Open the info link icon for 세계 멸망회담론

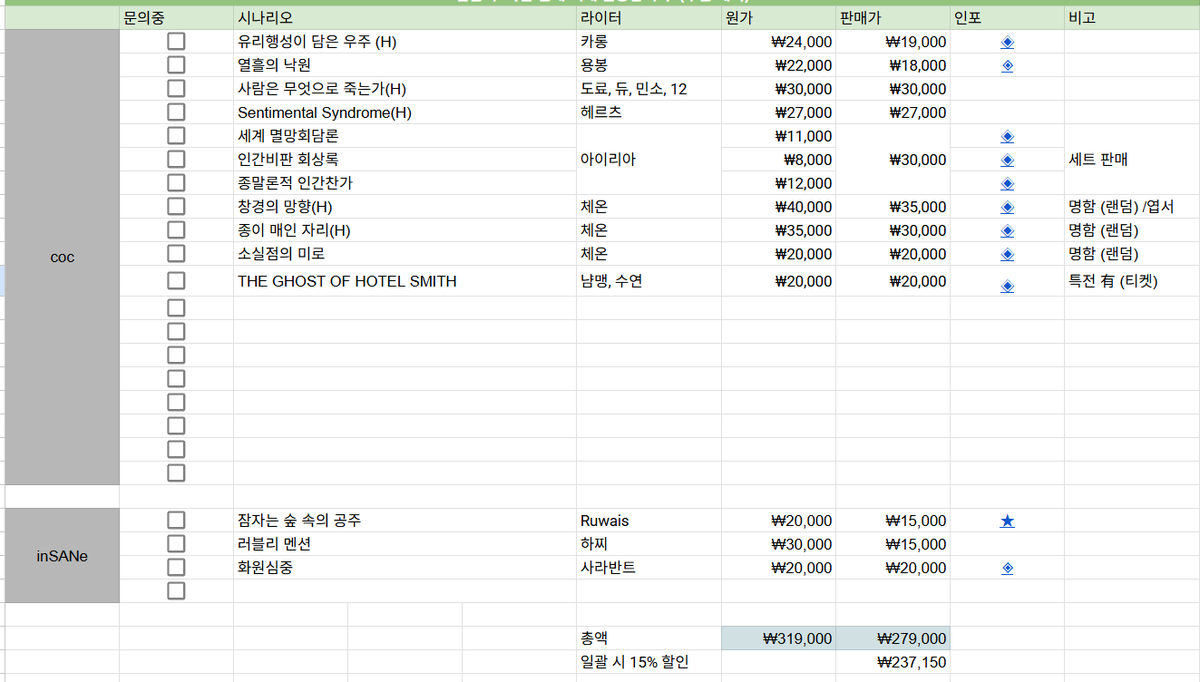pos(1007,137)
